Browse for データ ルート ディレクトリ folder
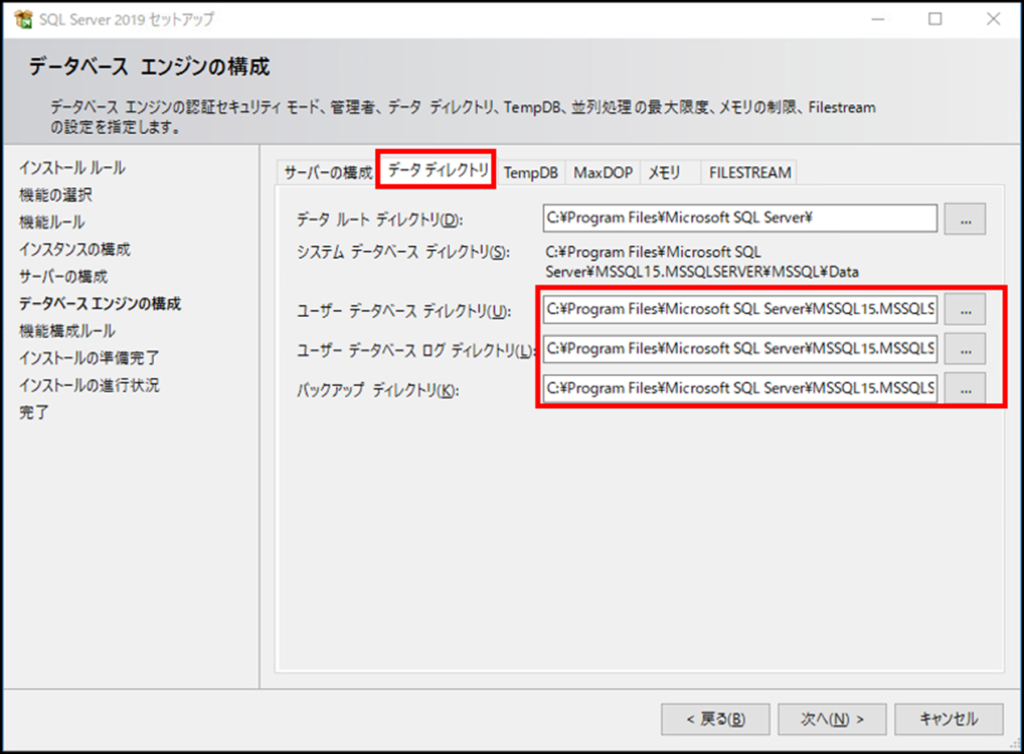The height and width of the screenshot is (754, 1024). click(x=965, y=219)
